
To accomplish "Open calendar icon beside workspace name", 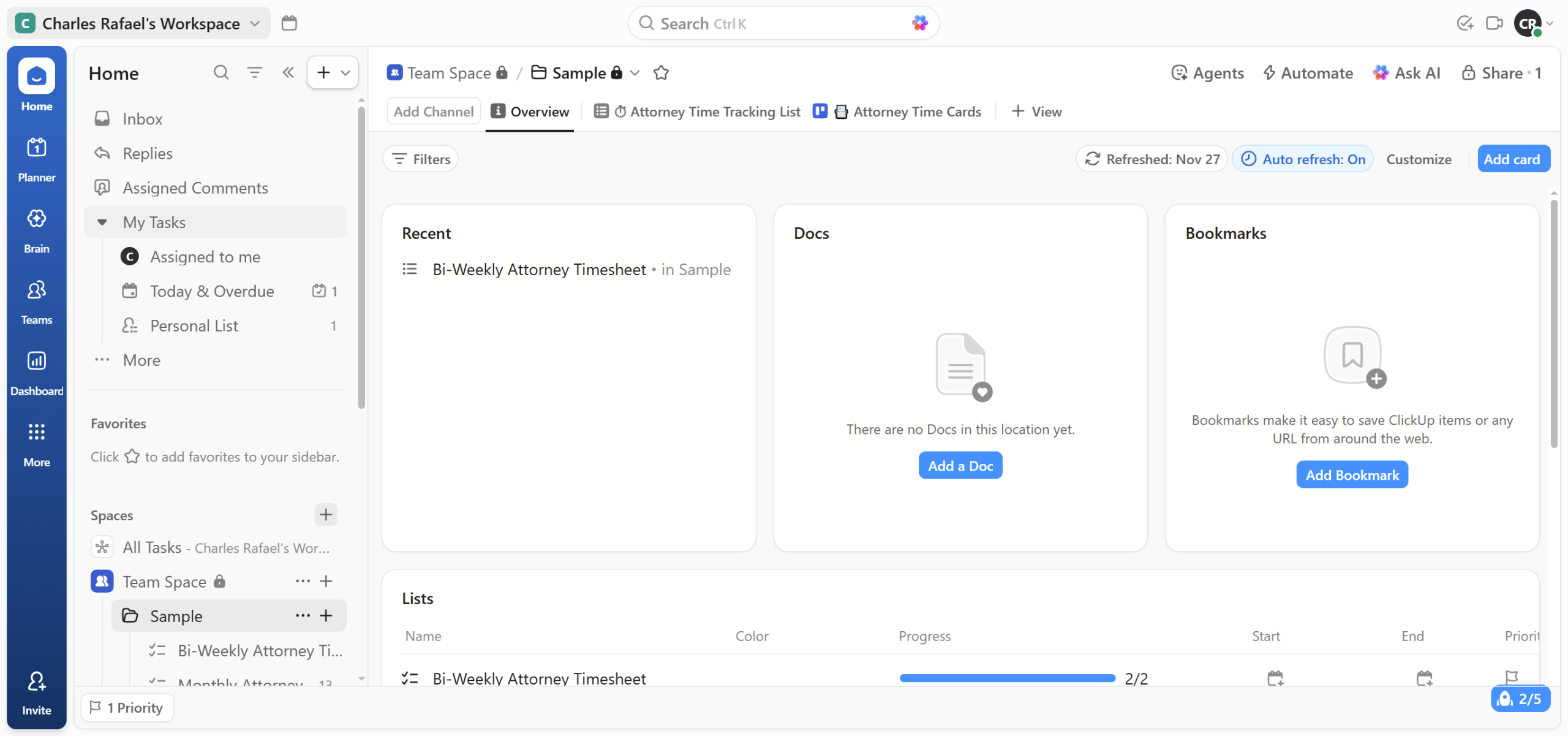I will (x=289, y=23).
